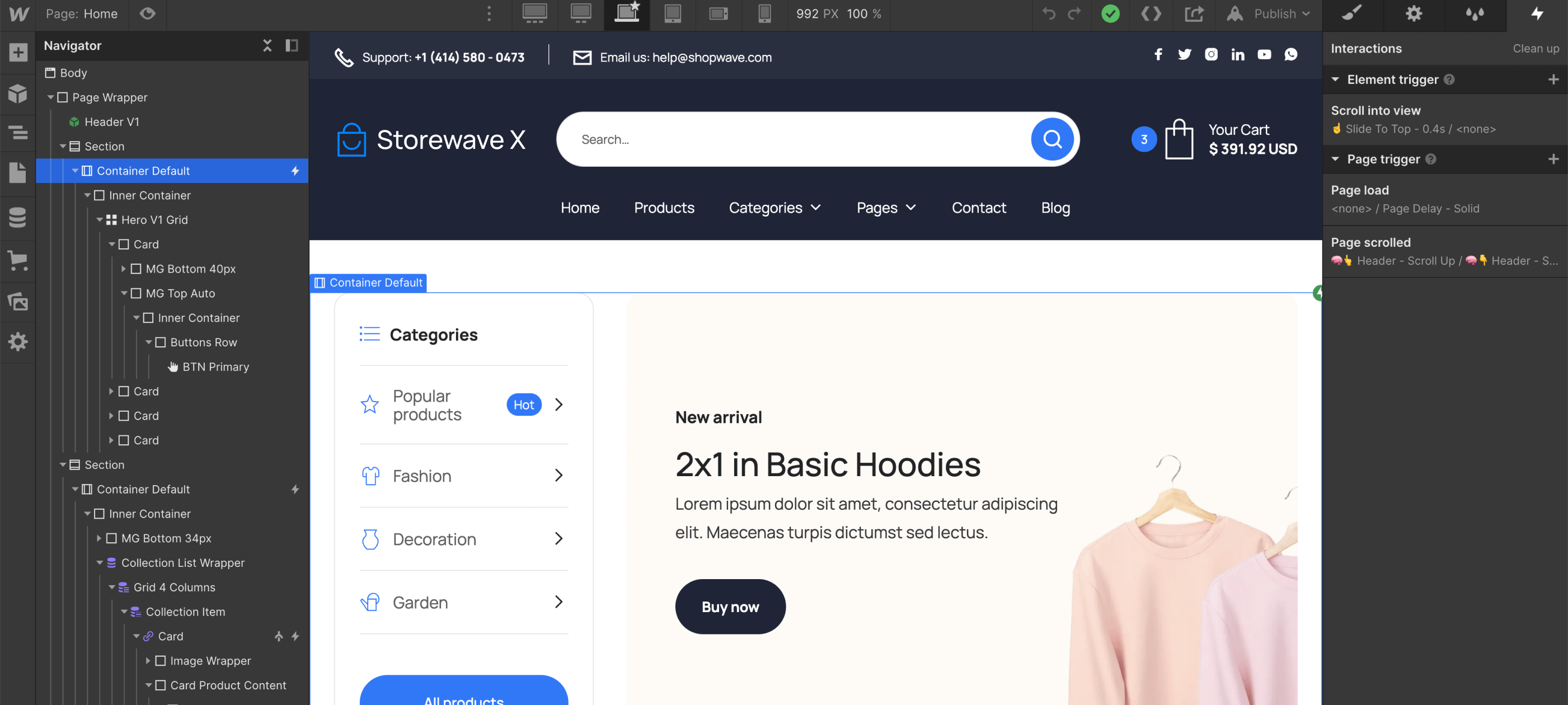Open the Fashion category row
The height and width of the screenshot is (705, 1568).
click(463, 476)
